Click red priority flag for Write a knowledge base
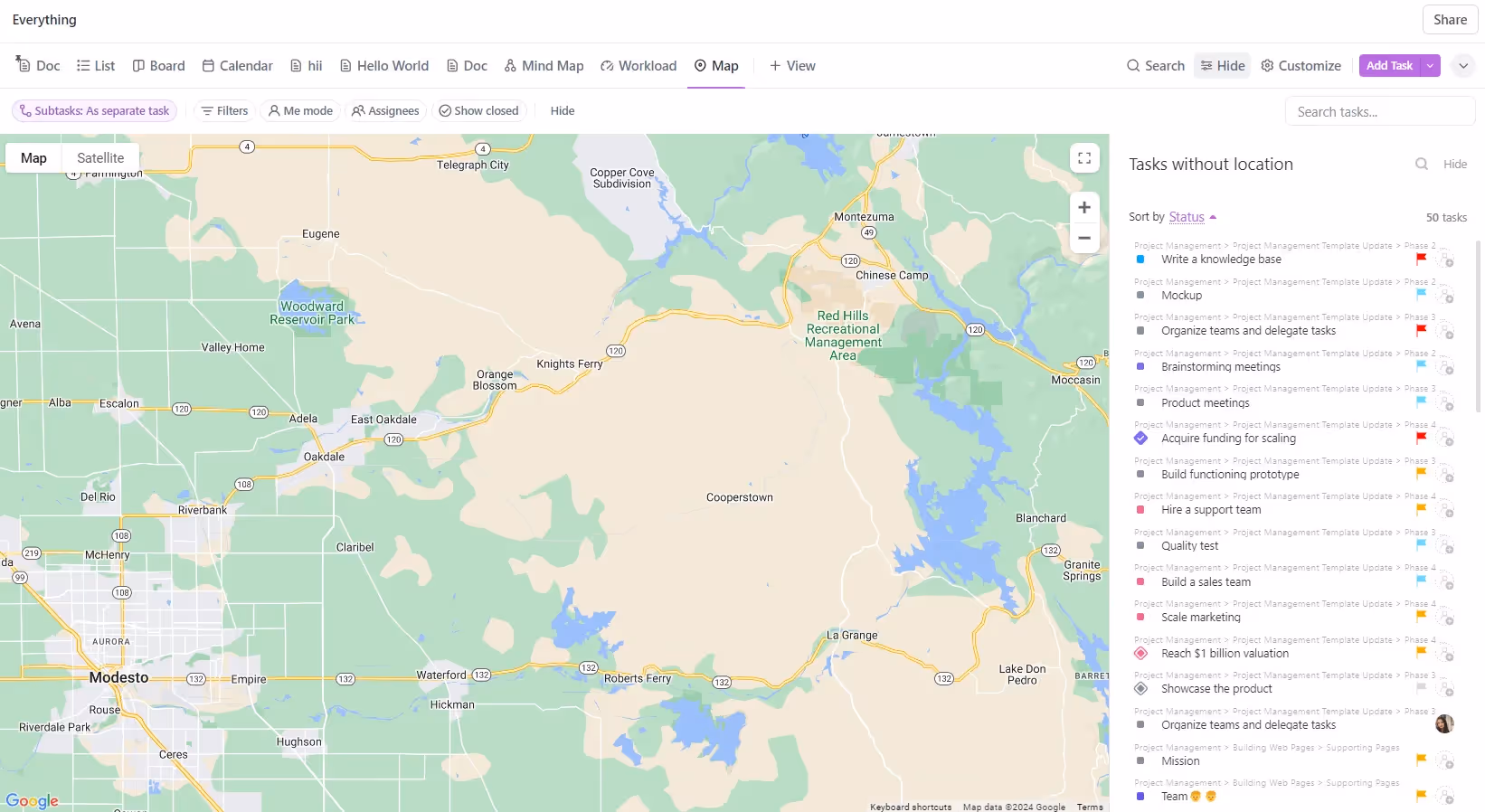Image resolution: width=1485 pixels, height=812 pixels. [1421, 259]
